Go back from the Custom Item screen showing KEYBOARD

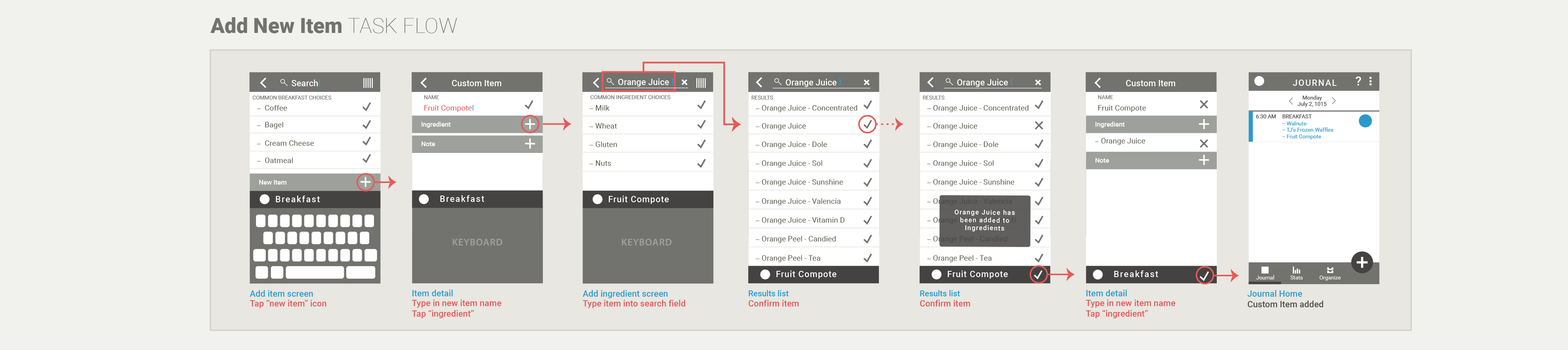[x=424, y=83]
